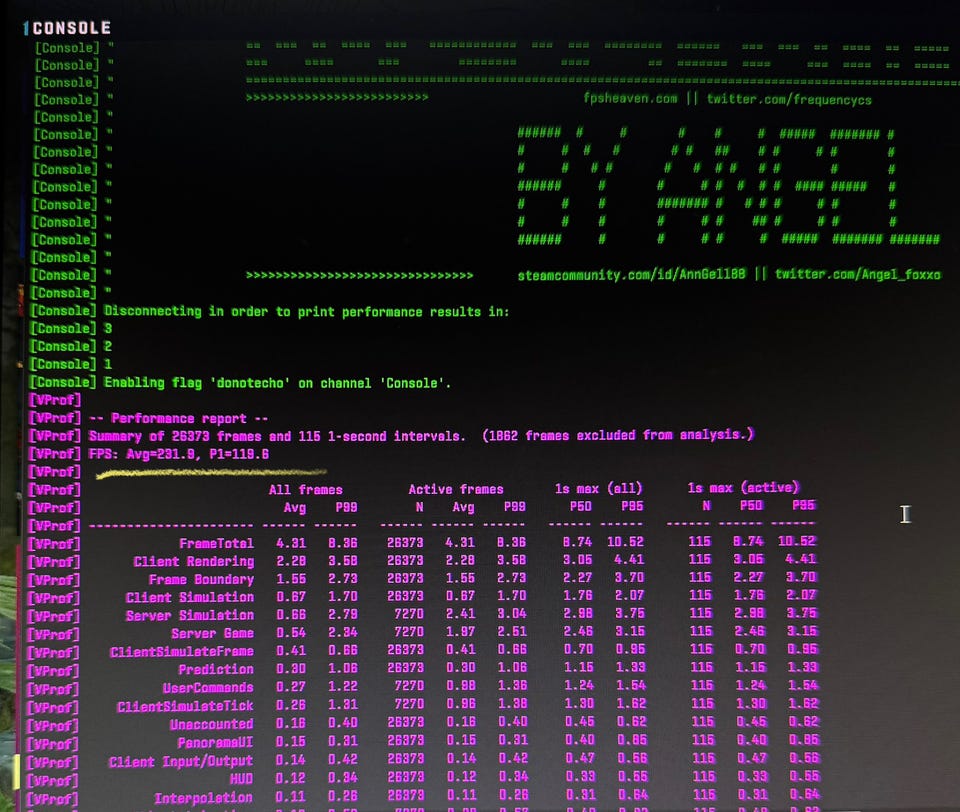Select the 'Client Input/Output' row label

[181, 762]
